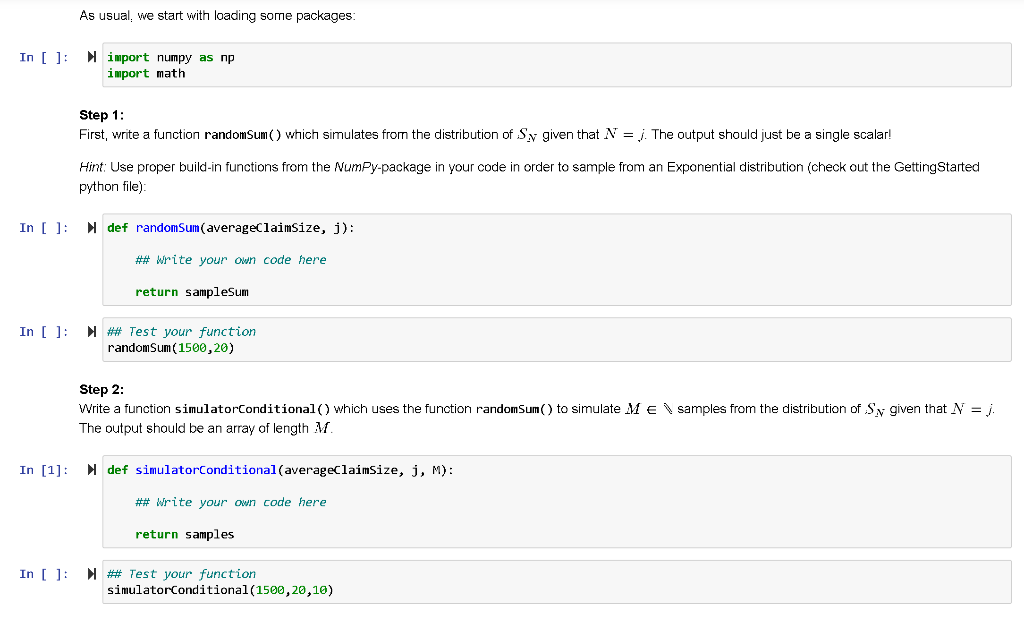Click the 'import math' line
The width and height of the screenshot is (1024, 623).
[146, 74]
